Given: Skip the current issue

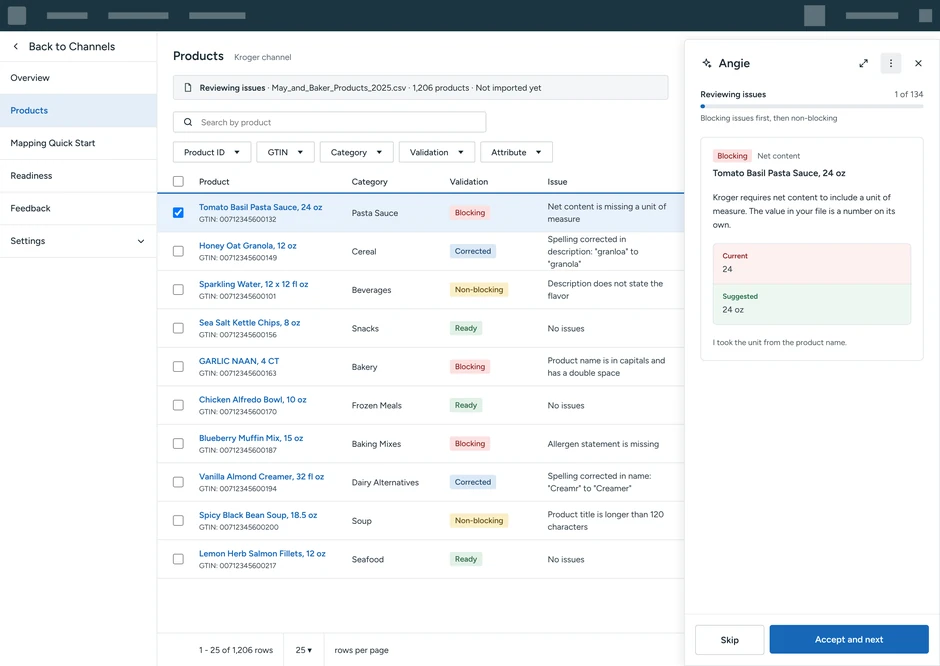Looking at the screenshot, I should [730, 640].
